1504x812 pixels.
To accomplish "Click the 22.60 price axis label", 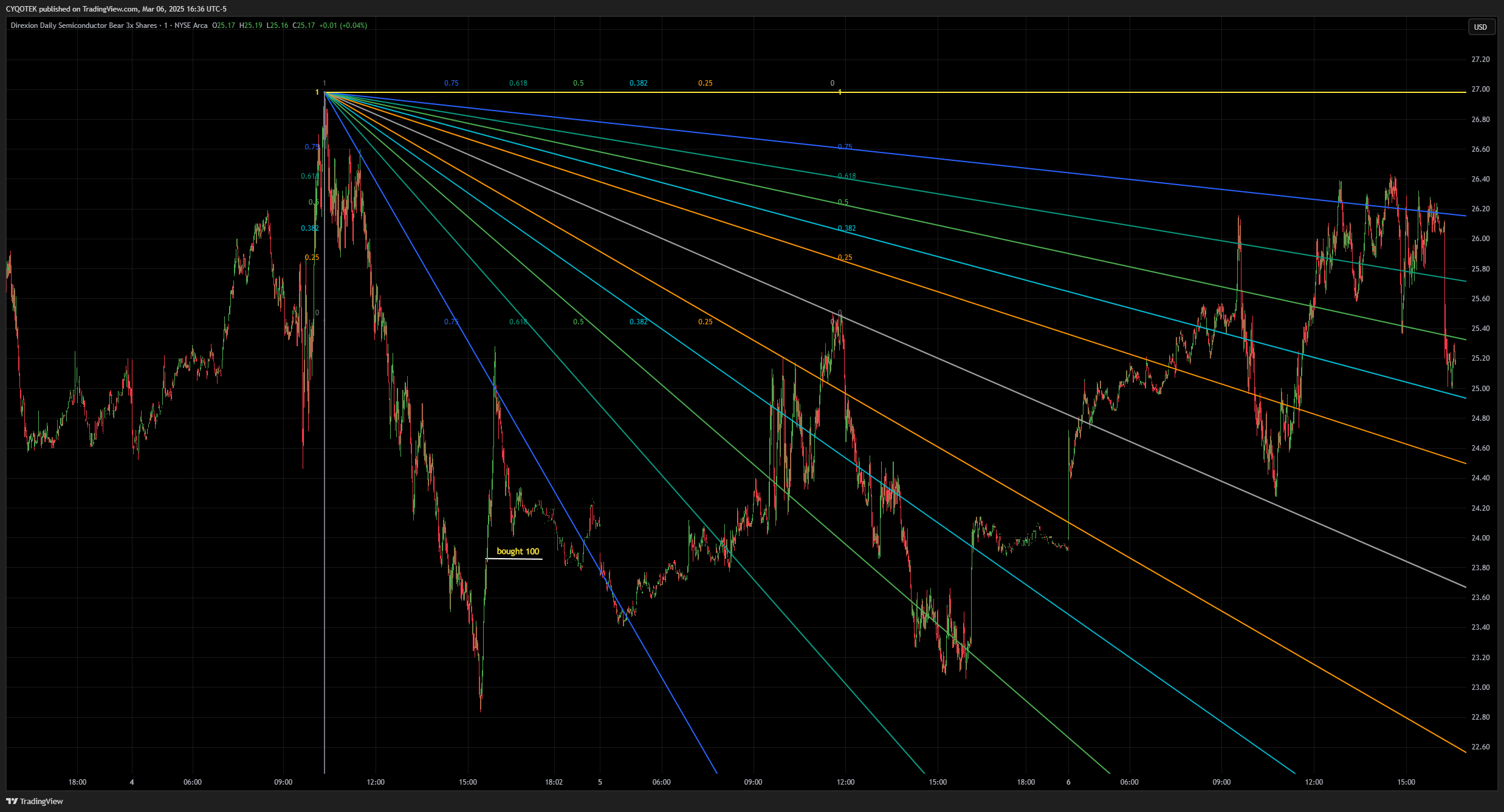I will (1480, 747).
